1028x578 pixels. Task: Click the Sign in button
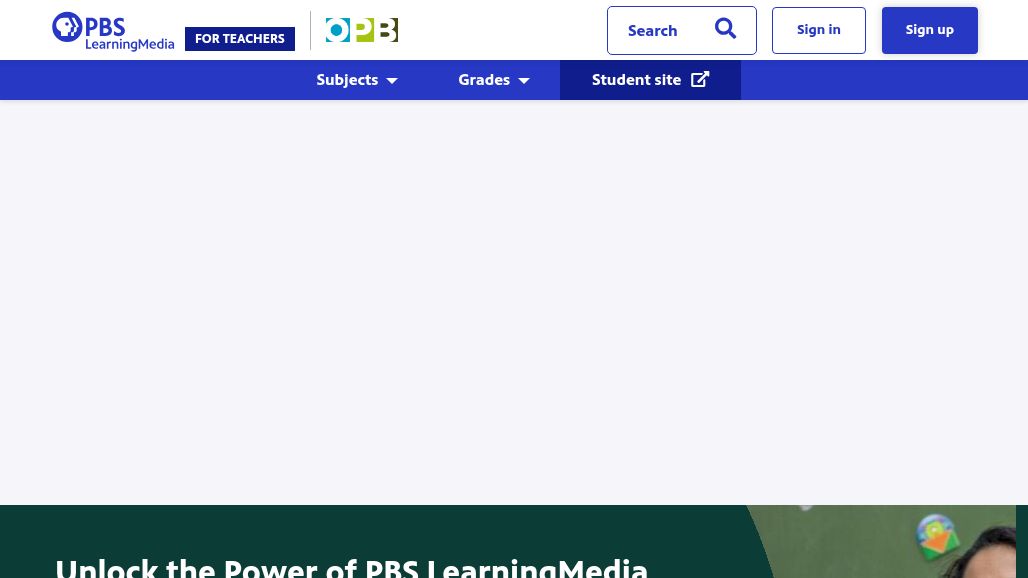point(818,29)
